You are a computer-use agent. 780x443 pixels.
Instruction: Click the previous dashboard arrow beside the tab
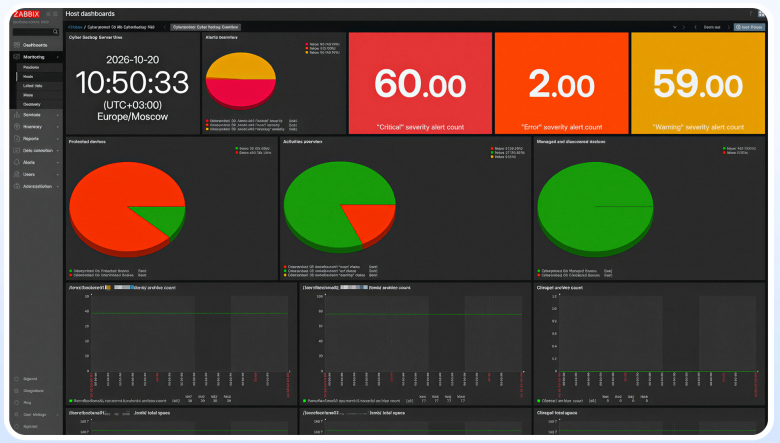(165, 27)
